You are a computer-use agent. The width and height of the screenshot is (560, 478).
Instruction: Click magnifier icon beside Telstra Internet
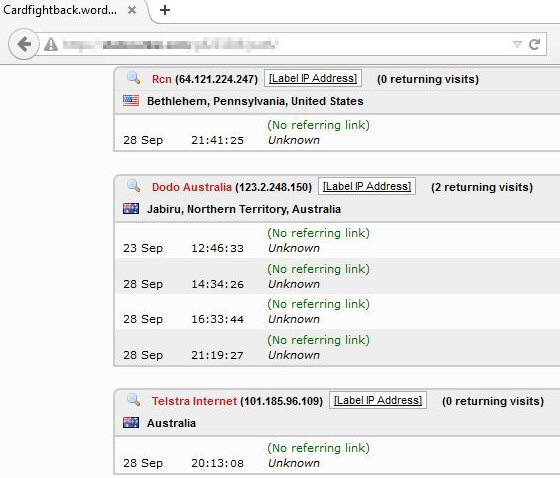coord(134,399)
